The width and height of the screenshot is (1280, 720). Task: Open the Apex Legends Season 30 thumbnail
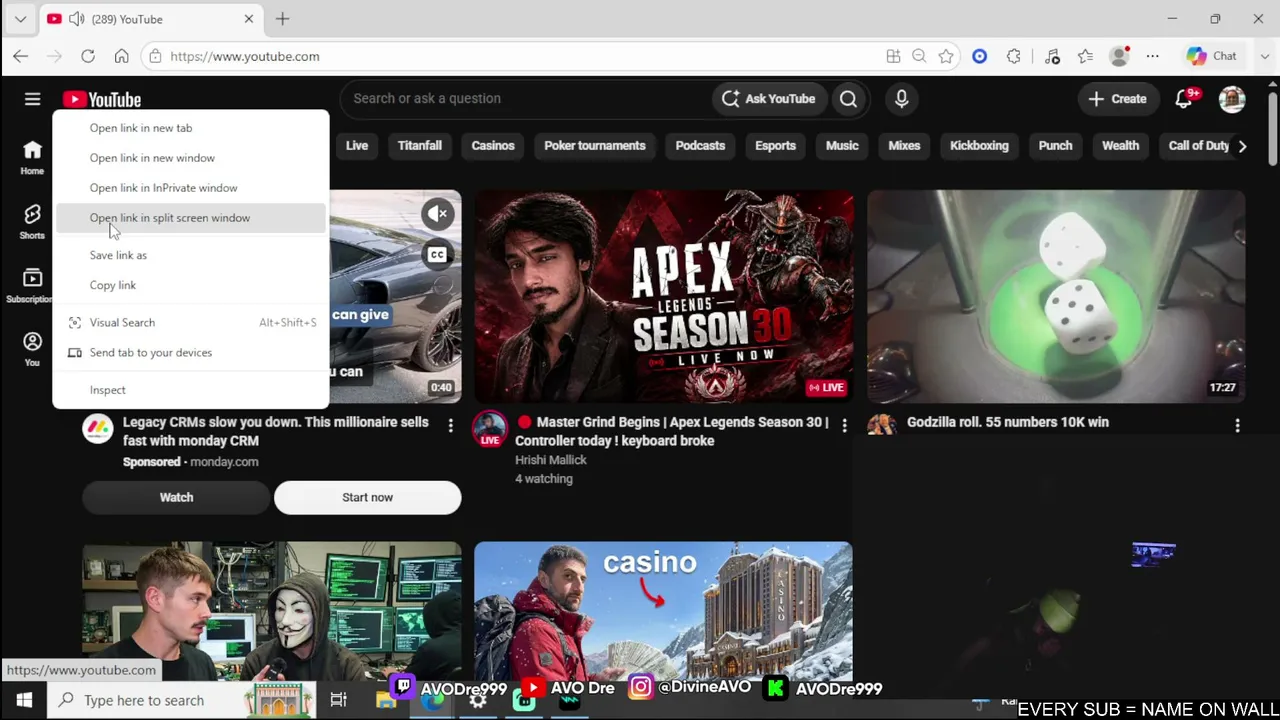pyautogui.click(x=664, y=296)
